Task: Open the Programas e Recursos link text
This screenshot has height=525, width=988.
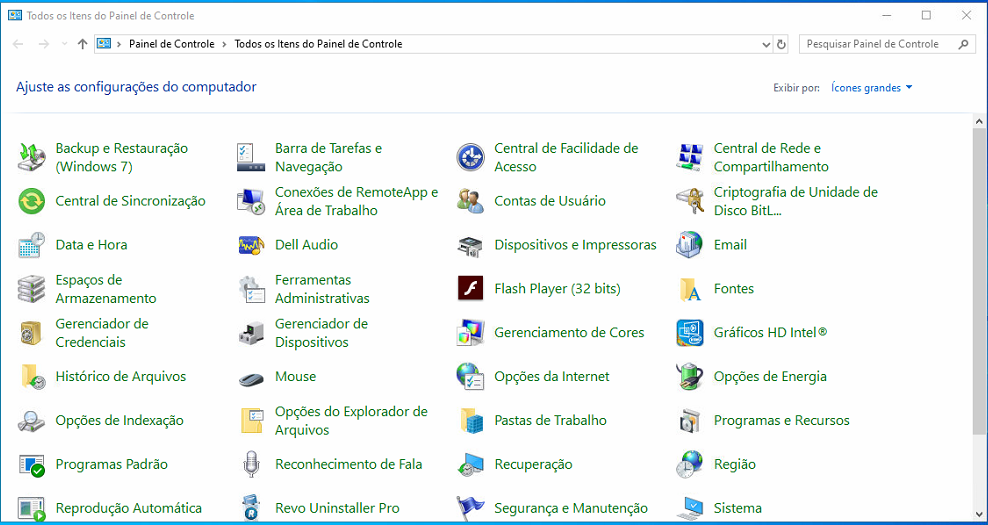Action: point(781,420)
